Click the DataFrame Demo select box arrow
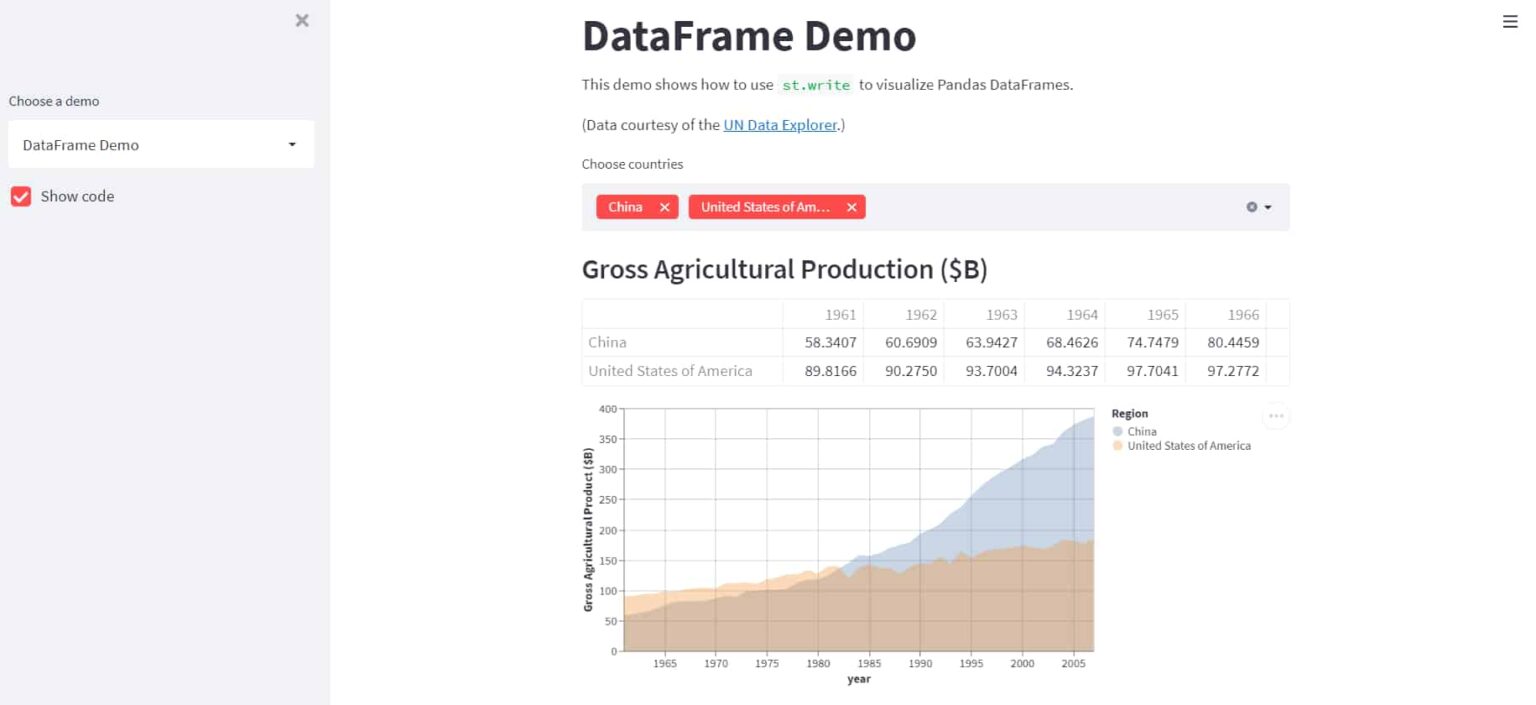Viewport: 1536px width, 705px height. tap(292, 145)
